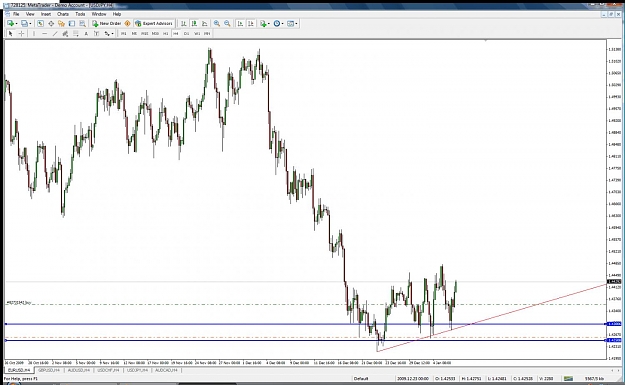Switch chart to candlesticks icon
The image size is (625, 385).
(x=194, y=24)
